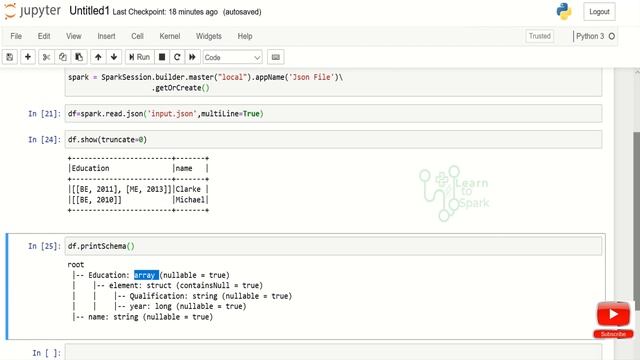Copy selected cells icon
Screen dimensions: 640x360
coord(62,57)
